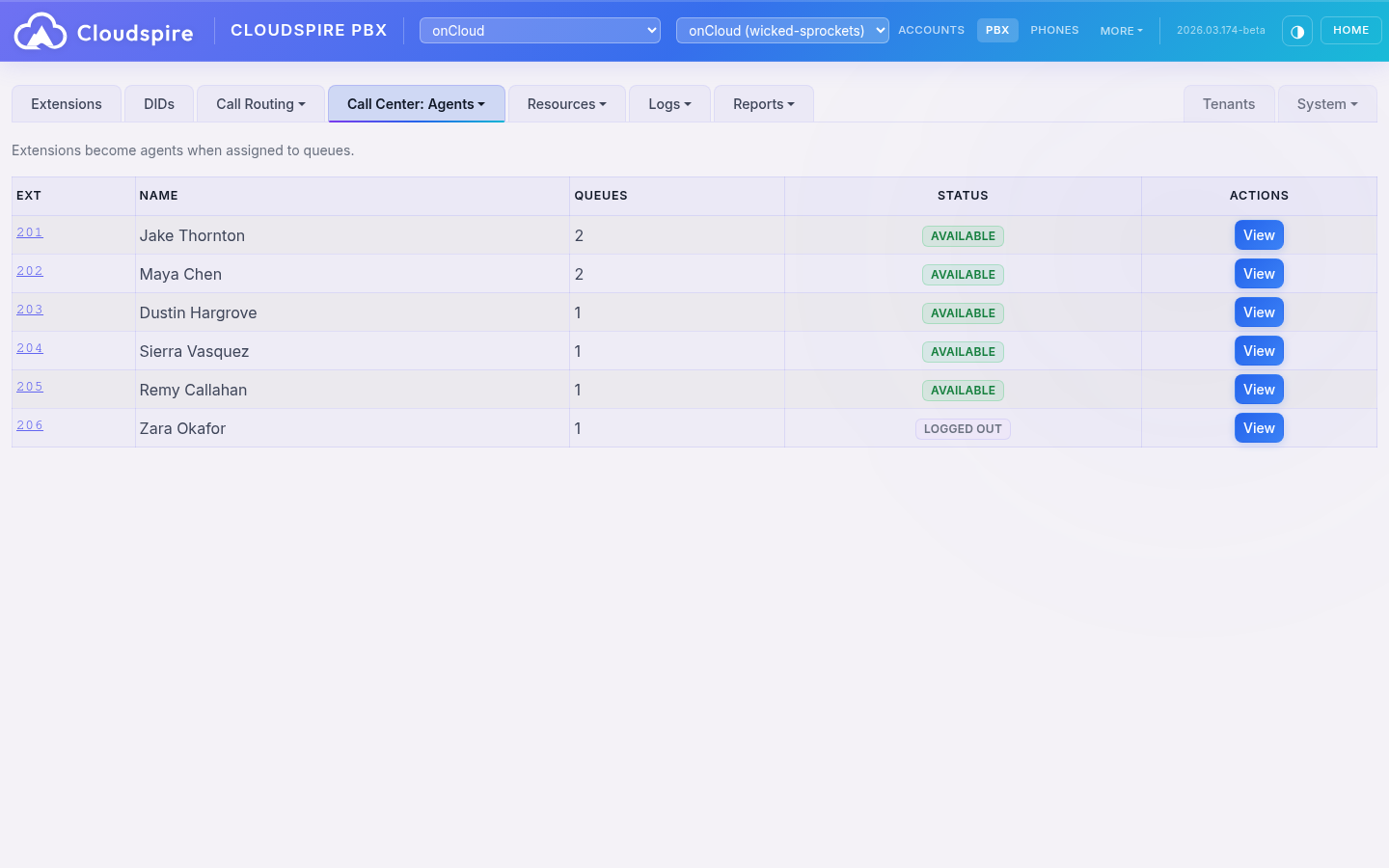
Task: Open the System dropdown
Action: [x=1326, y=103]
